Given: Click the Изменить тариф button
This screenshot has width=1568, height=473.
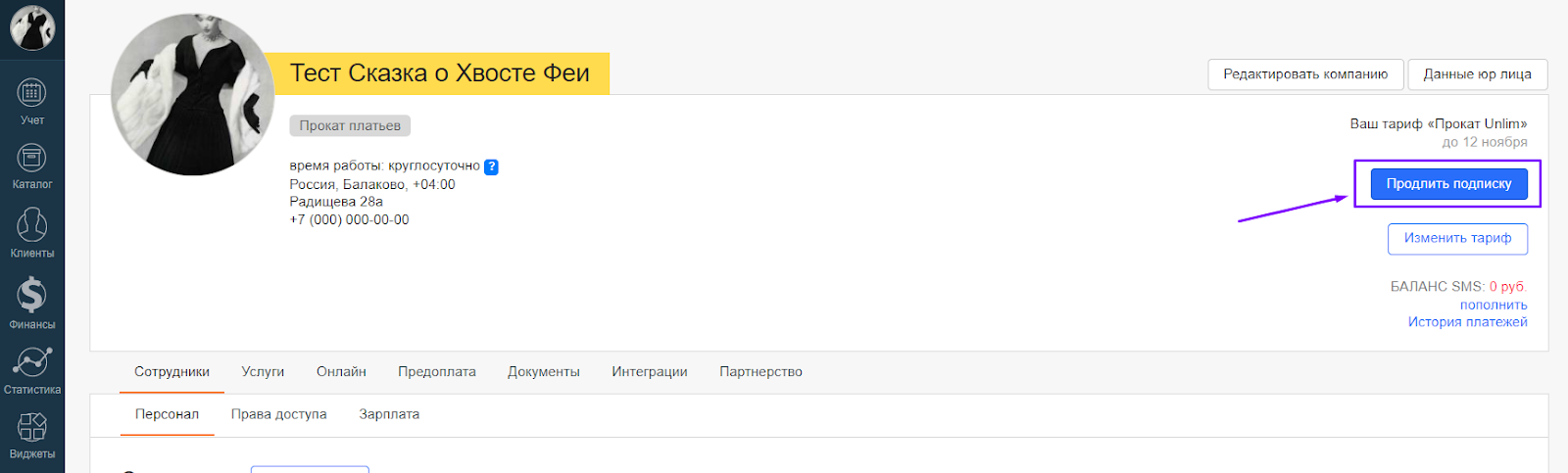Looking at the screenshot, I should 1457,238.
